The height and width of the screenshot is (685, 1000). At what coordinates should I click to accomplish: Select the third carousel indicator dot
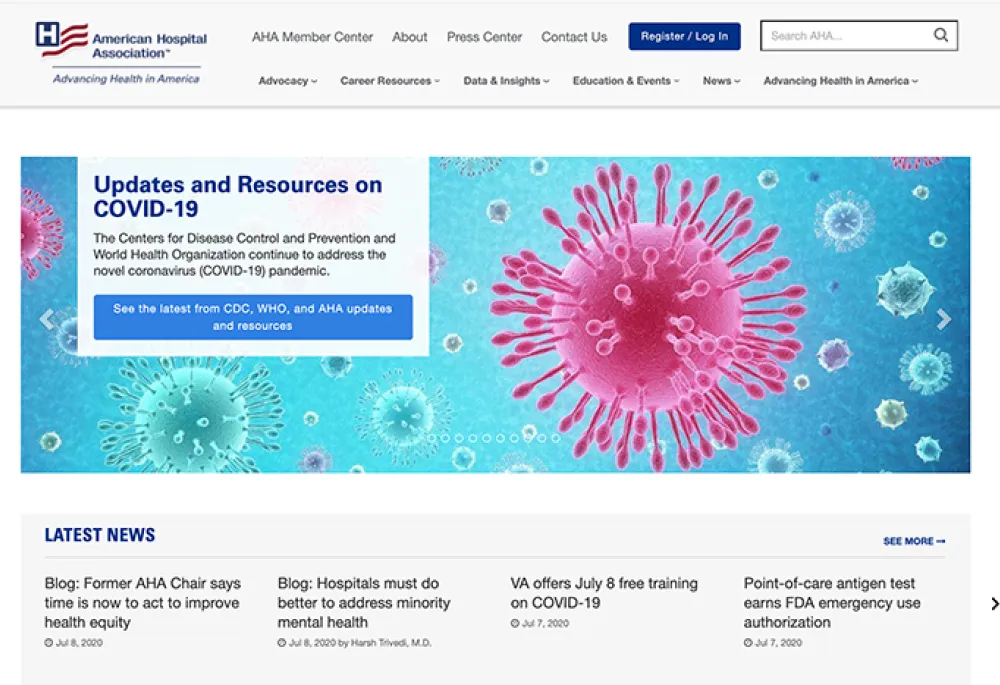(459, 438)
